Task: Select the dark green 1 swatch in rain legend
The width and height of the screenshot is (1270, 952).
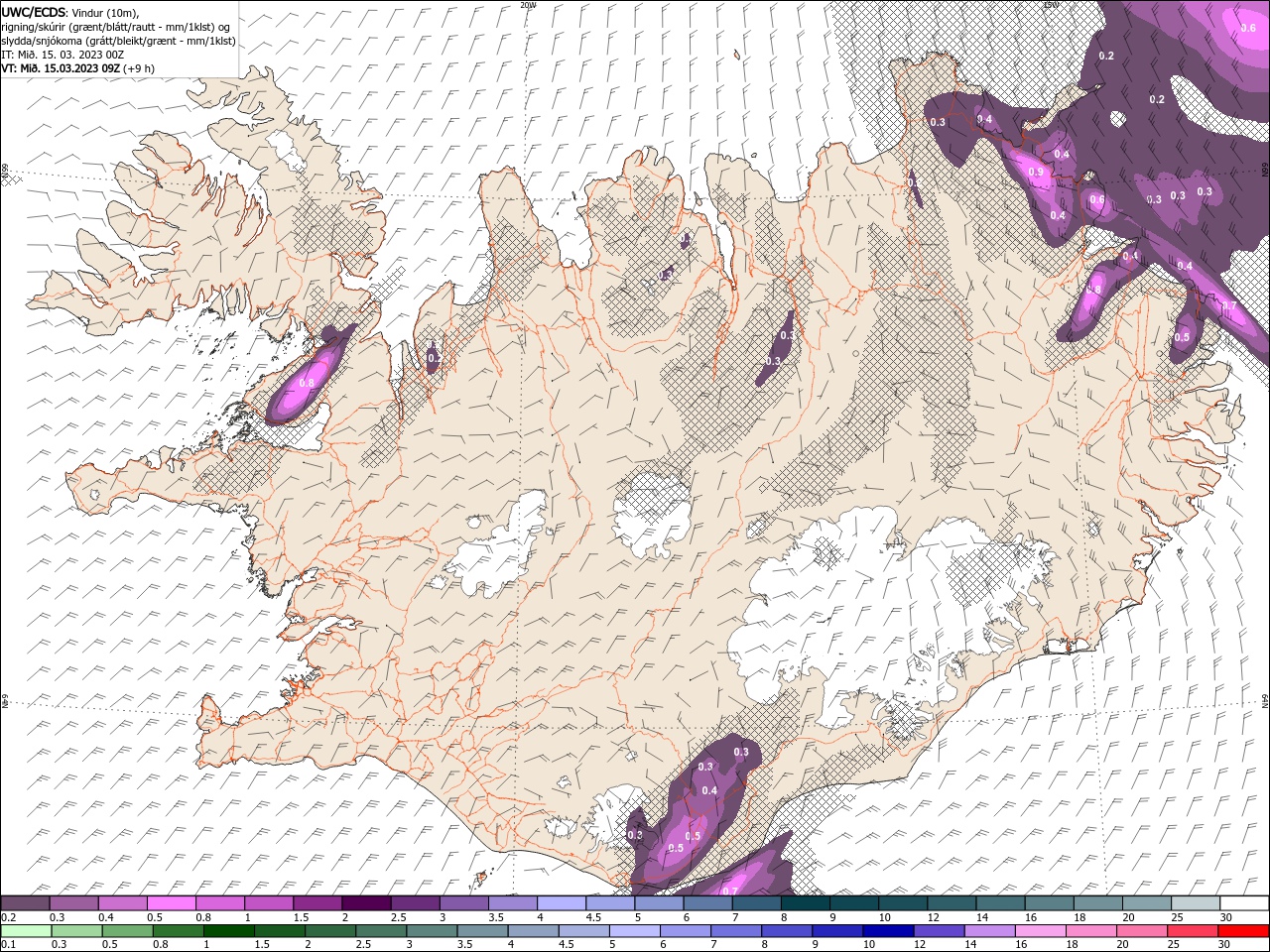Action: 229,931
